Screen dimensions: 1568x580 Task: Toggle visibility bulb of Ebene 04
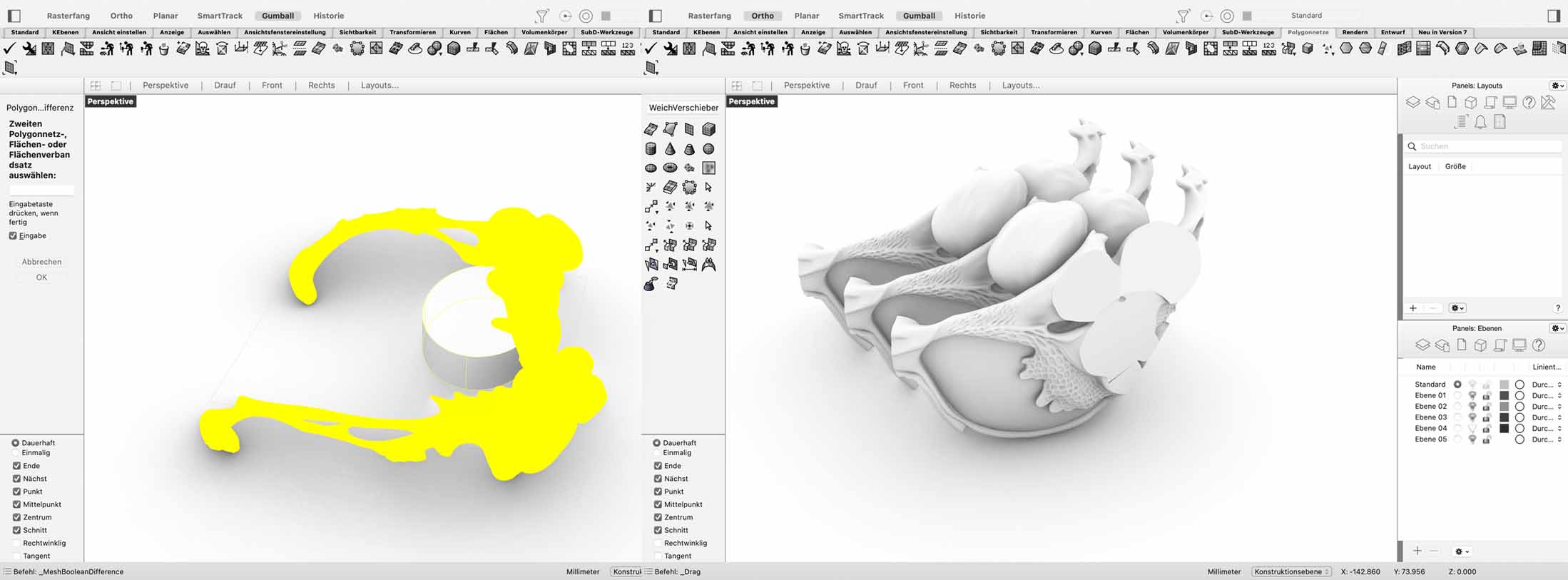(1472, 429)
